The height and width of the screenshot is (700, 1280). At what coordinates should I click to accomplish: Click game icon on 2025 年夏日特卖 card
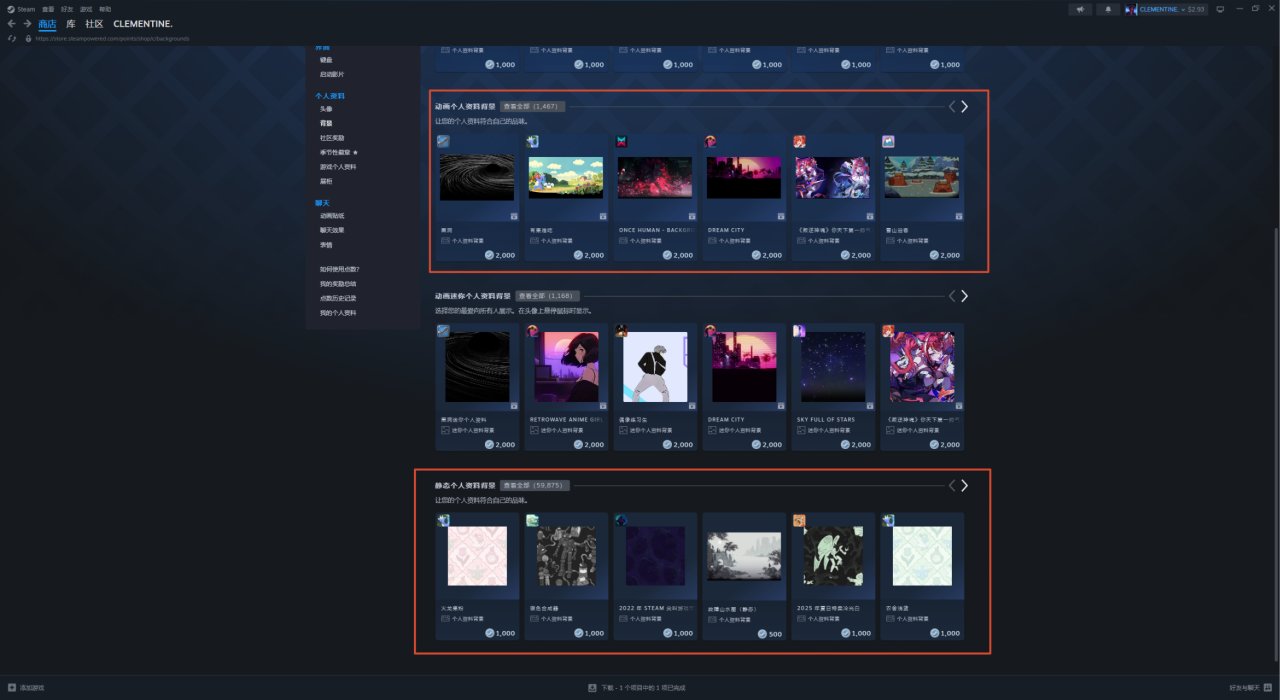(799, 520)
